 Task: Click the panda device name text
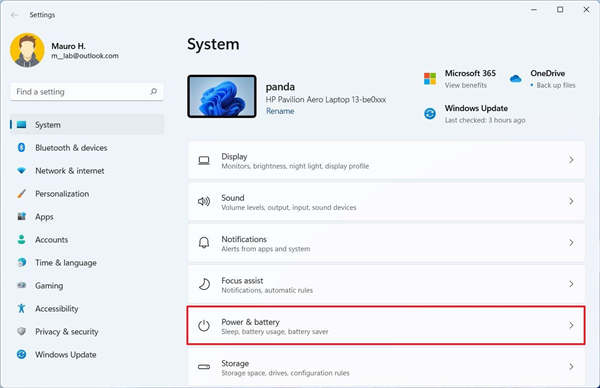[280, 87]
